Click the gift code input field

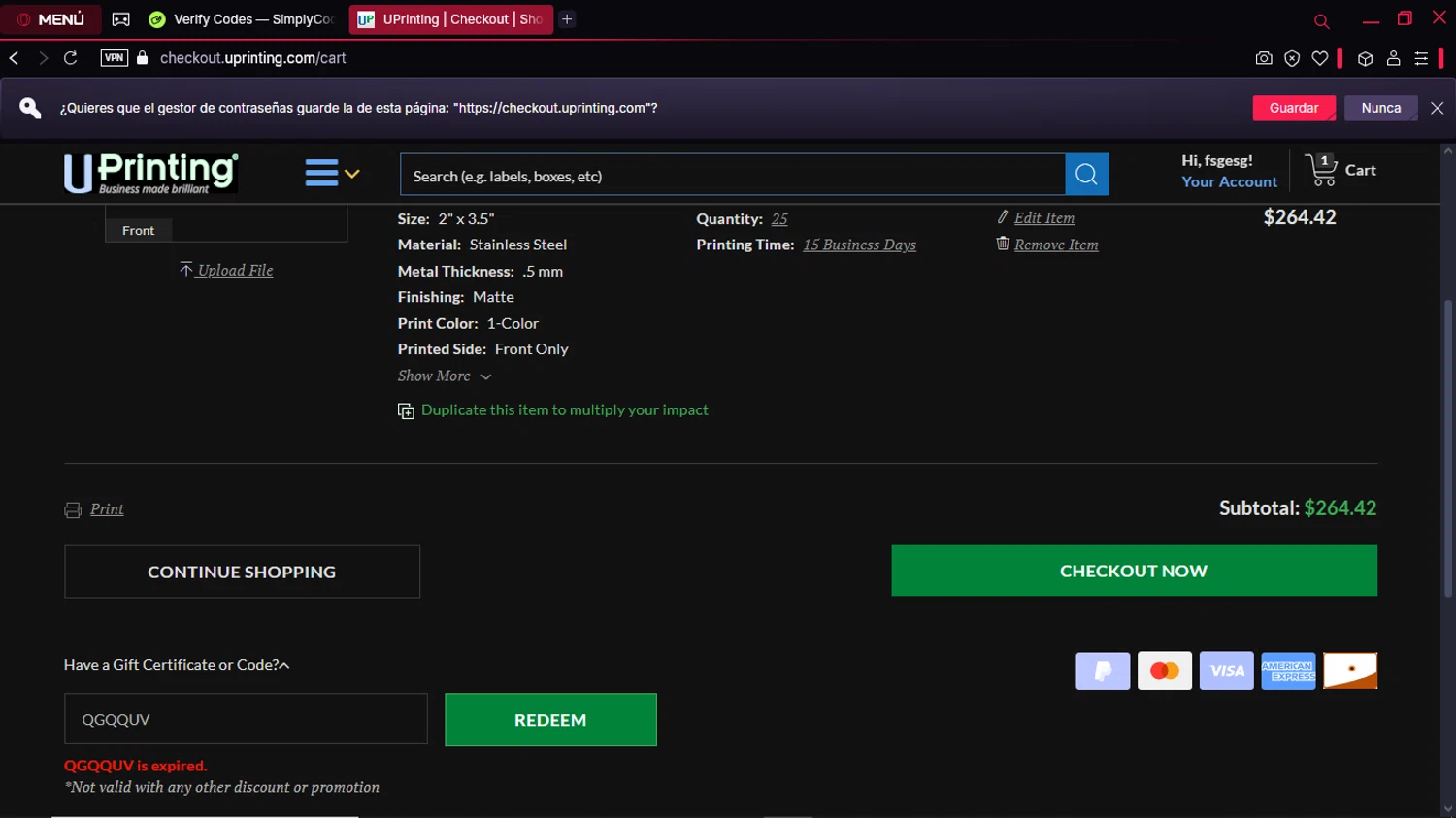[246, 719]
